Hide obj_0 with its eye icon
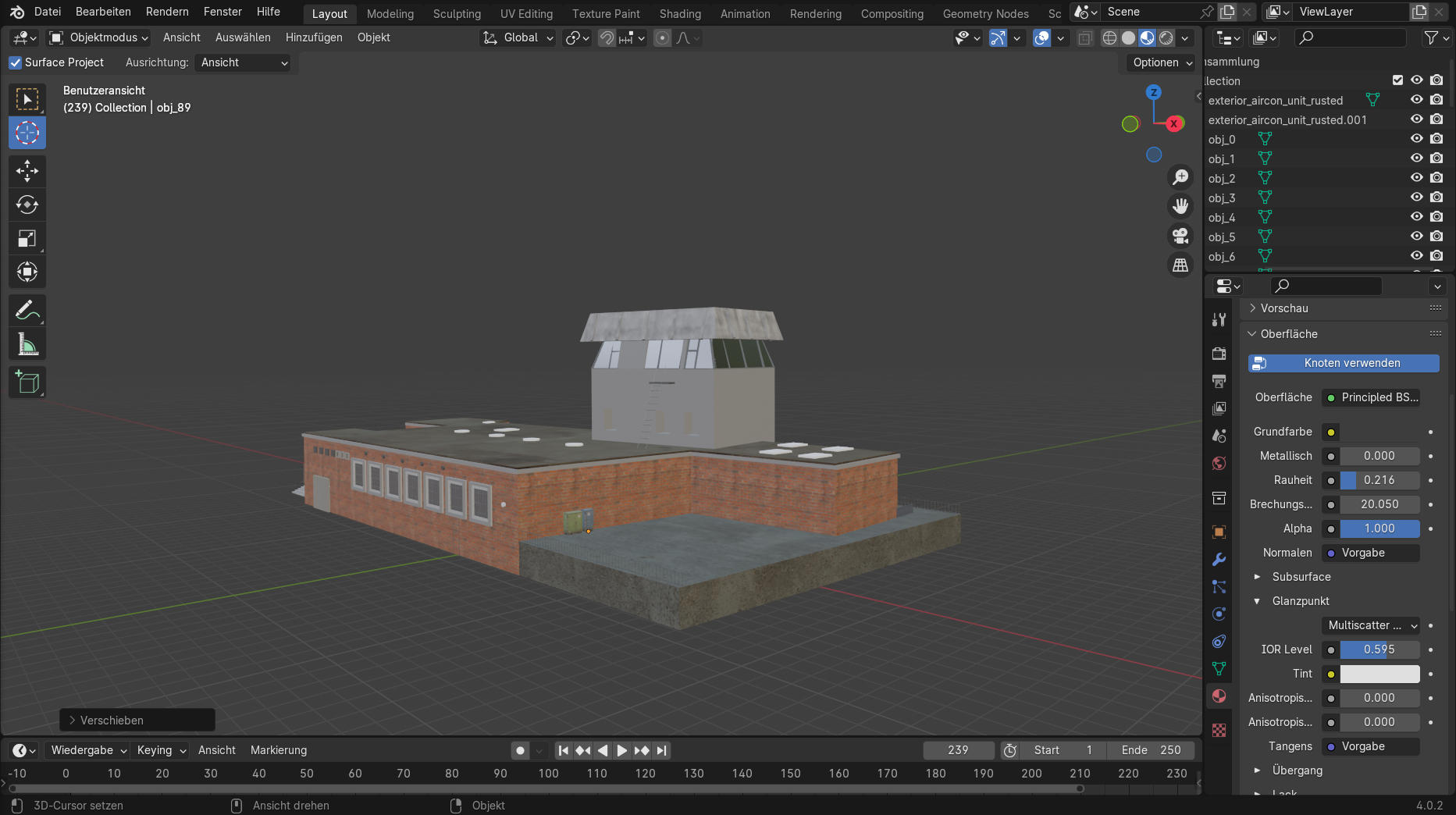 point(1416,139)
